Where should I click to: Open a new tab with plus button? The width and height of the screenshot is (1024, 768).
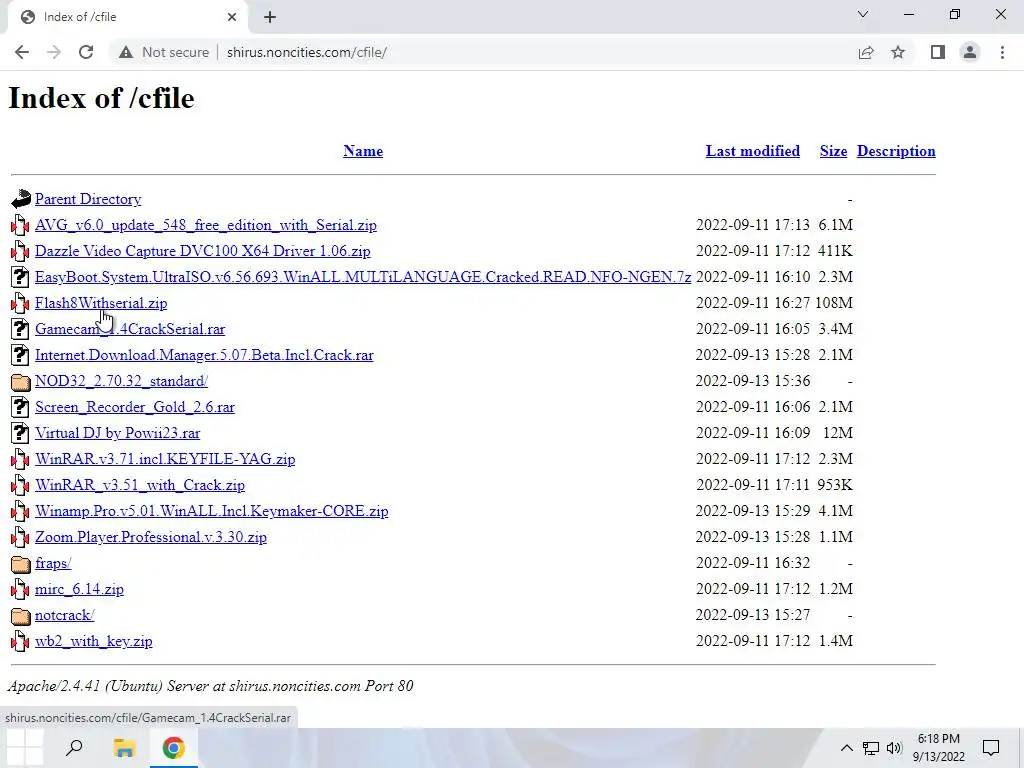(270, 17)
